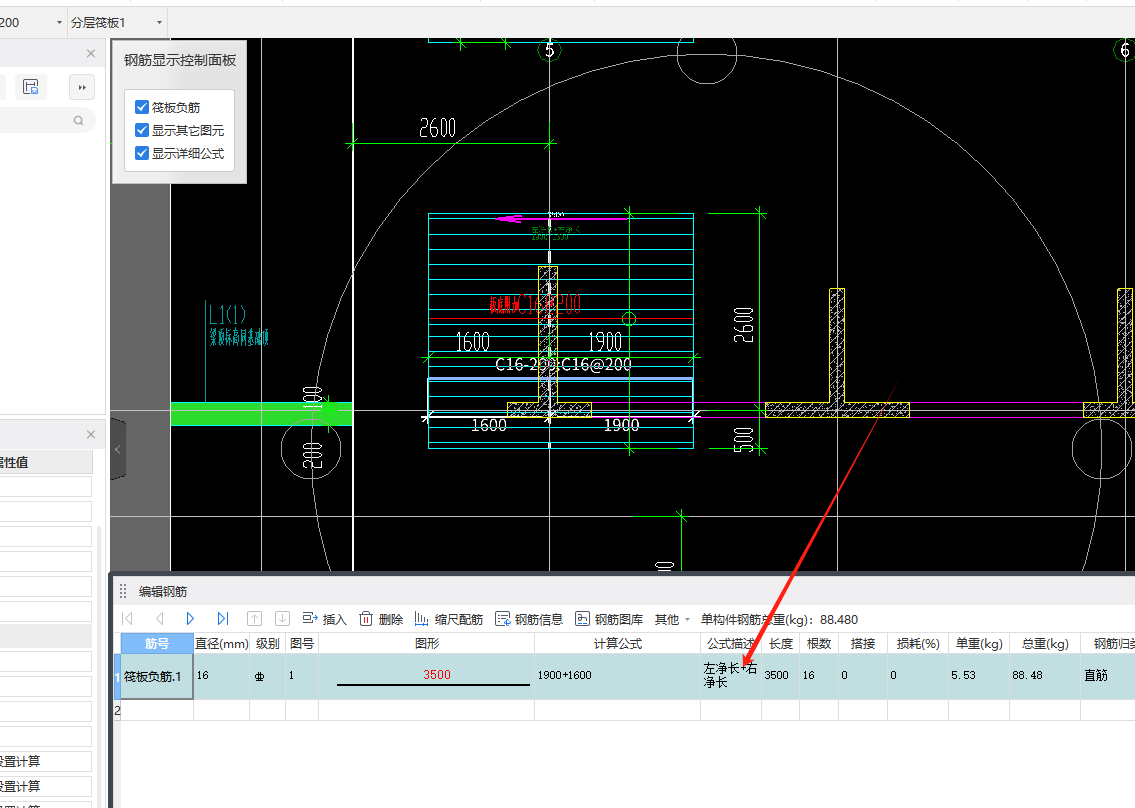Click the formula cell 1900+1600
This screenshot has height=808, width=1135.
point(617,676)
